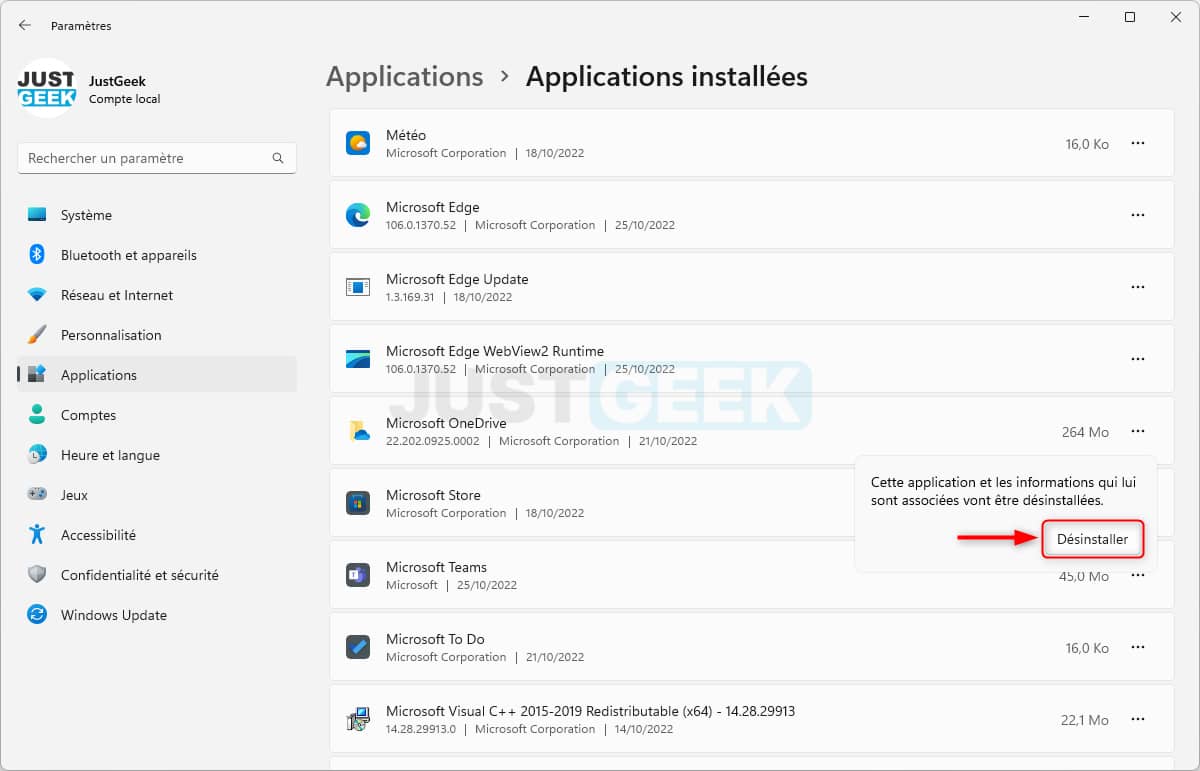The height and width of the screenshot is (771, 1200).
Task: Click the Microsoft To Do app icon
Action: pos(358,647)
